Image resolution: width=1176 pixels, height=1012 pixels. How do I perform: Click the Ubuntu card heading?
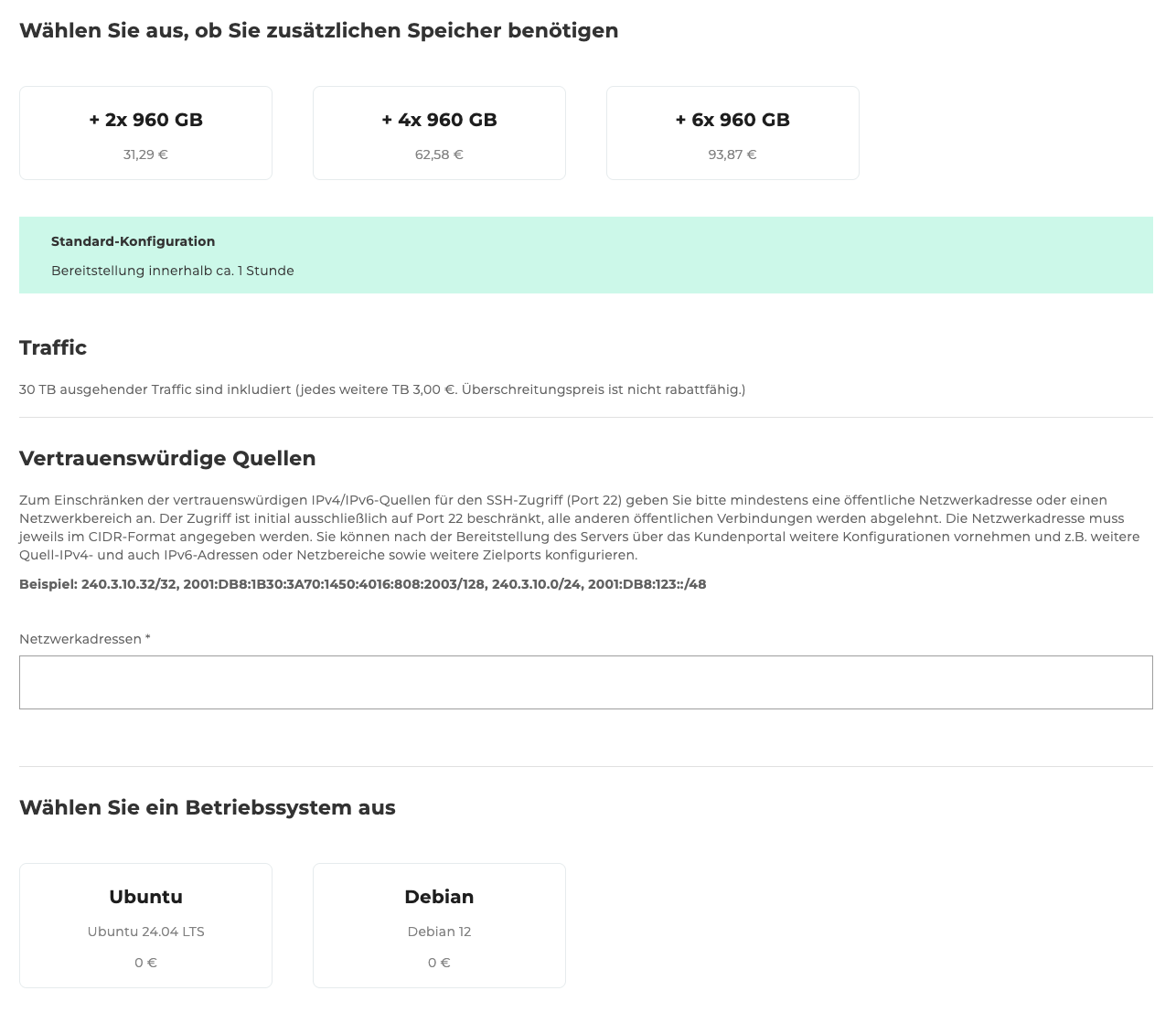(145, 897)
